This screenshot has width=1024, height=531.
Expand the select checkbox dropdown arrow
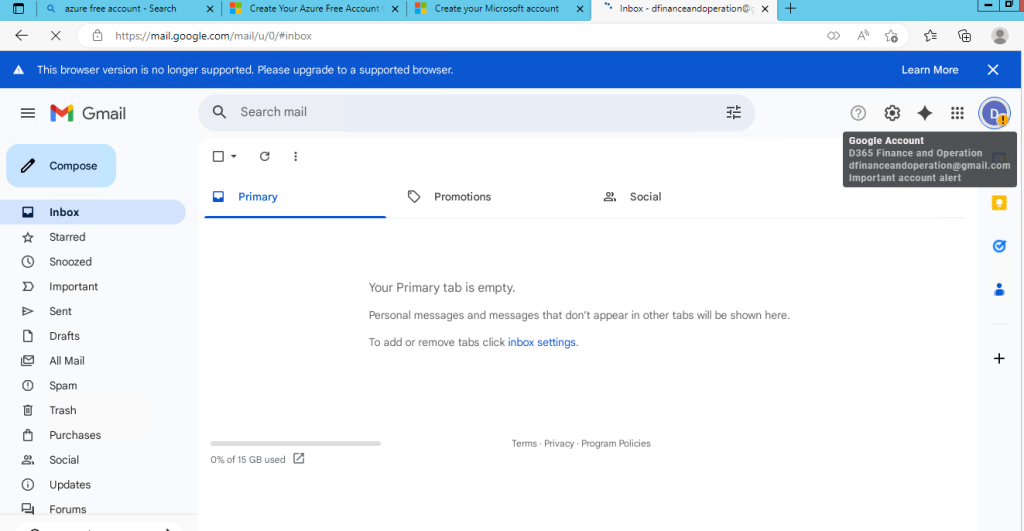234,156
